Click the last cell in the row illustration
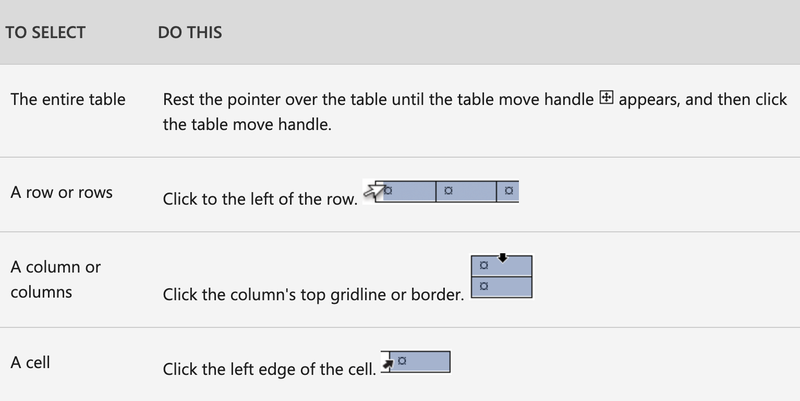Screen dimensions: 800x401 (508, 191)
